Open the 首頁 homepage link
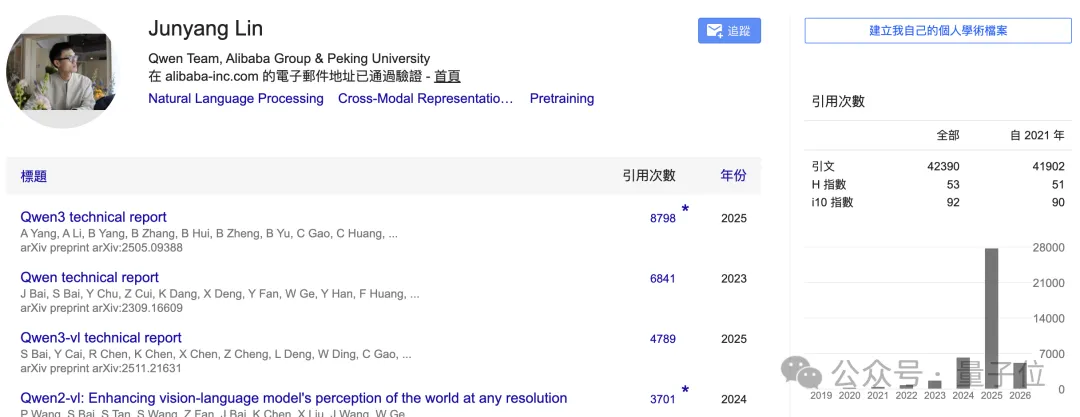The width and height of the screenshot is (1080, 417). coord(447,76)
